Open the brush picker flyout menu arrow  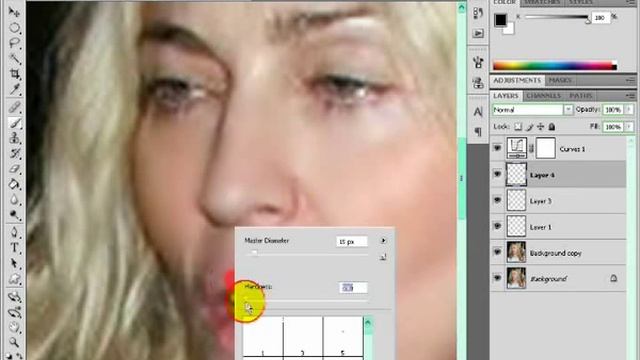click(383, 241)
